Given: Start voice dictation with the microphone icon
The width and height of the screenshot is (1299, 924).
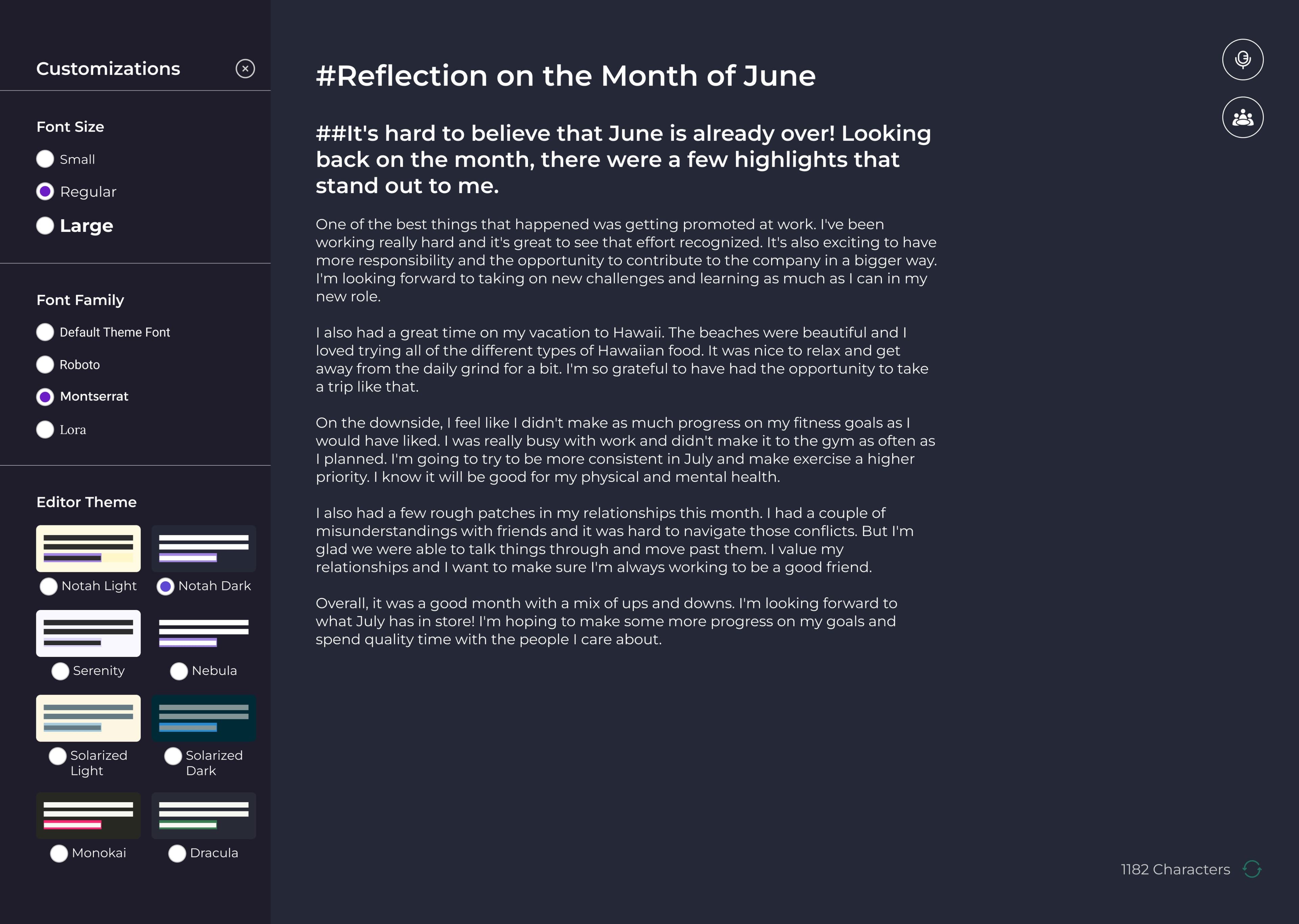Looking at the screenshot, I should pos(1243,59).
